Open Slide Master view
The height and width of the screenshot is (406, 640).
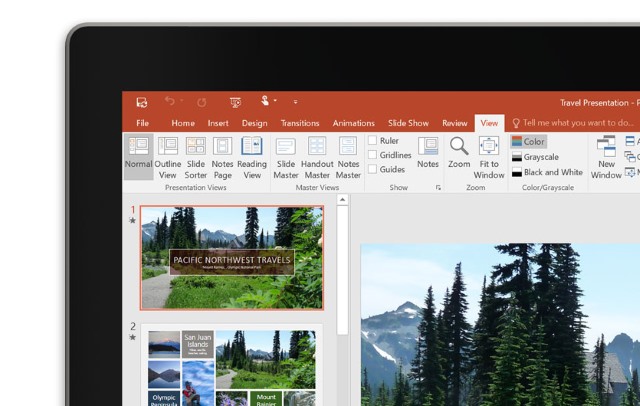(x=286, y=158)
